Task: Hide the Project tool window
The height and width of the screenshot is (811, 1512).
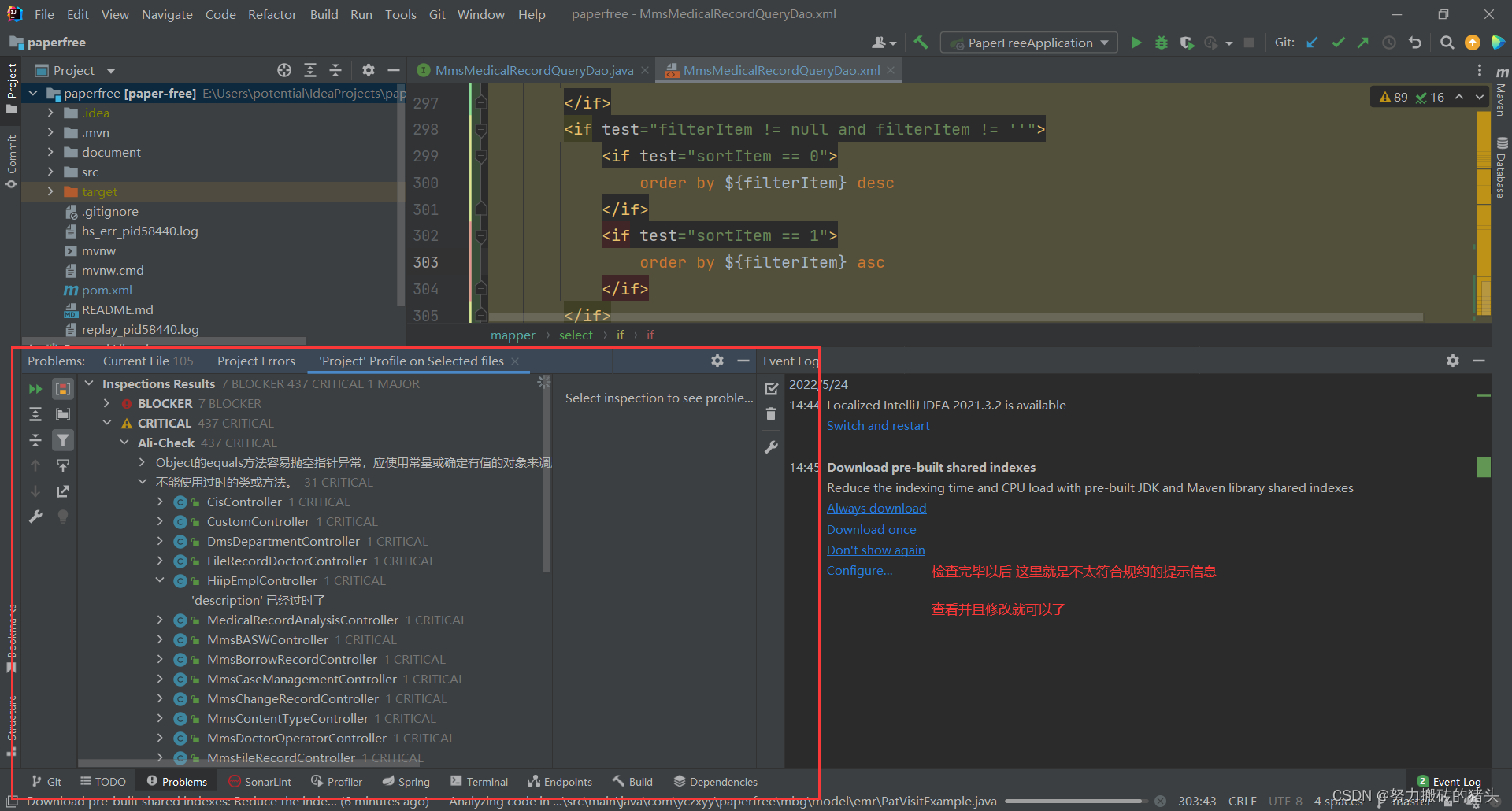Action: [394, 70]
